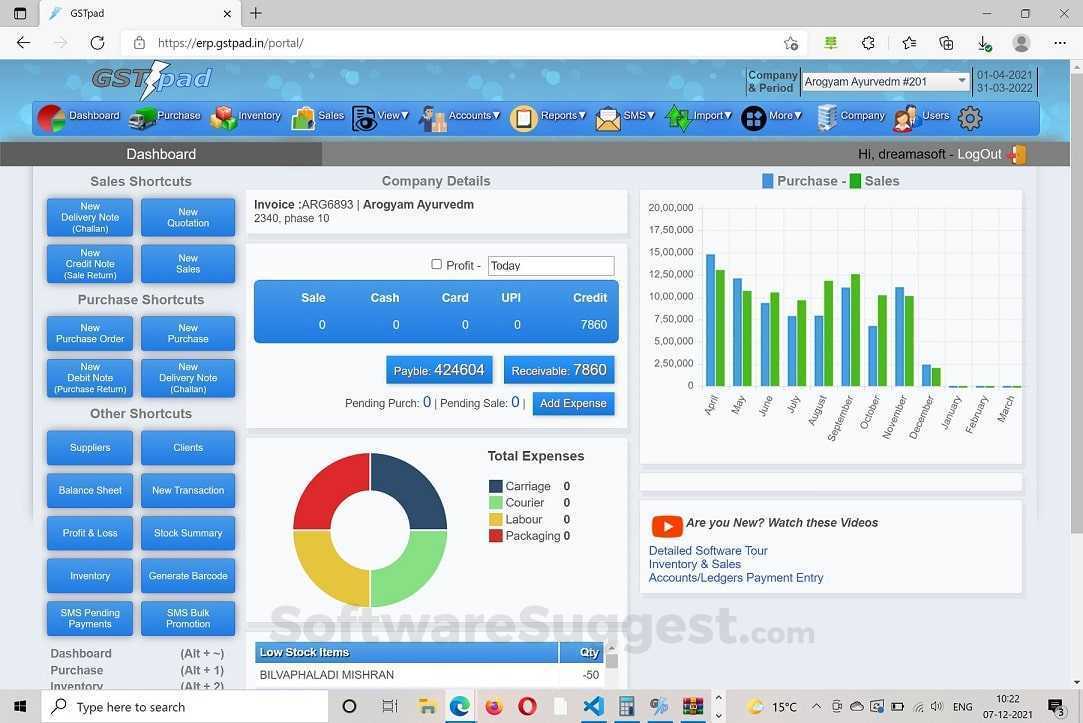Open the Arogyam Ayurvedm company period selector

(x=883, y=81)
